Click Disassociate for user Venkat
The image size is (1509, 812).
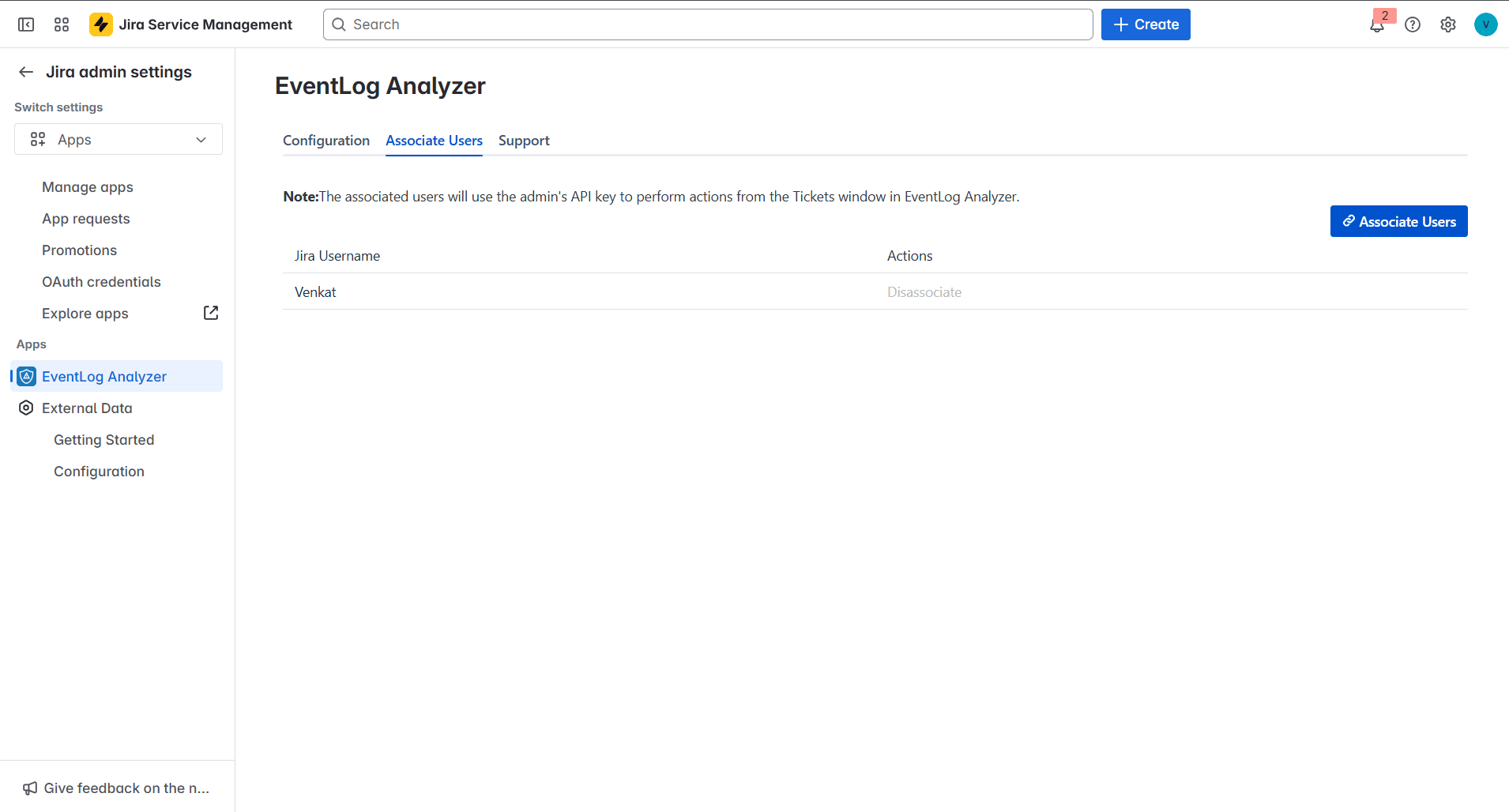coord(924,292)
